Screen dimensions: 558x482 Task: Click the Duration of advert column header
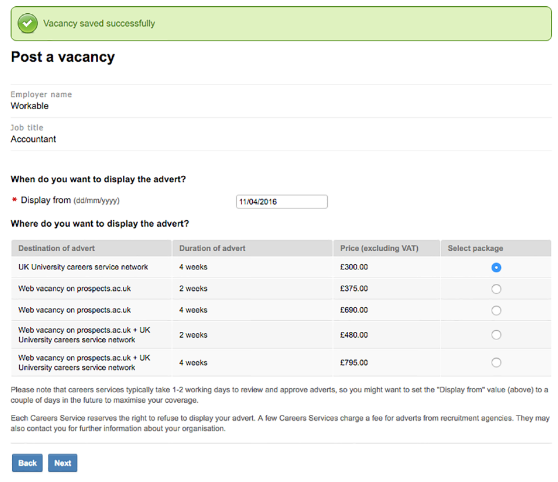click(212, 248)
